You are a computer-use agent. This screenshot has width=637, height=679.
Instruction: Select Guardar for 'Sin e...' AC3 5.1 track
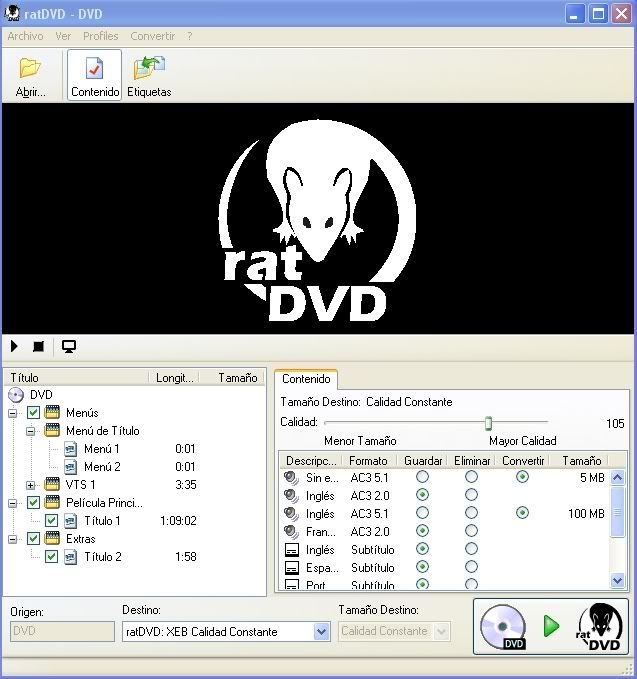[x=422, y=477]
